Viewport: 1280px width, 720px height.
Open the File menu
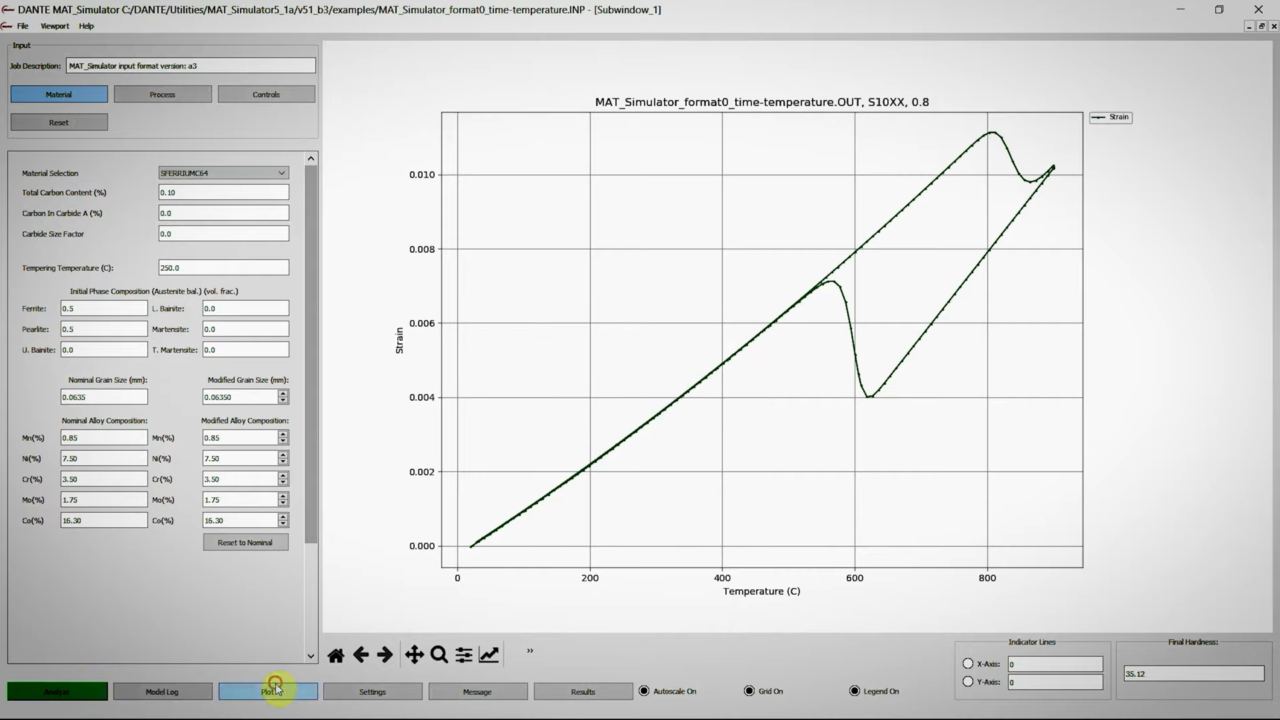(22, 26)
